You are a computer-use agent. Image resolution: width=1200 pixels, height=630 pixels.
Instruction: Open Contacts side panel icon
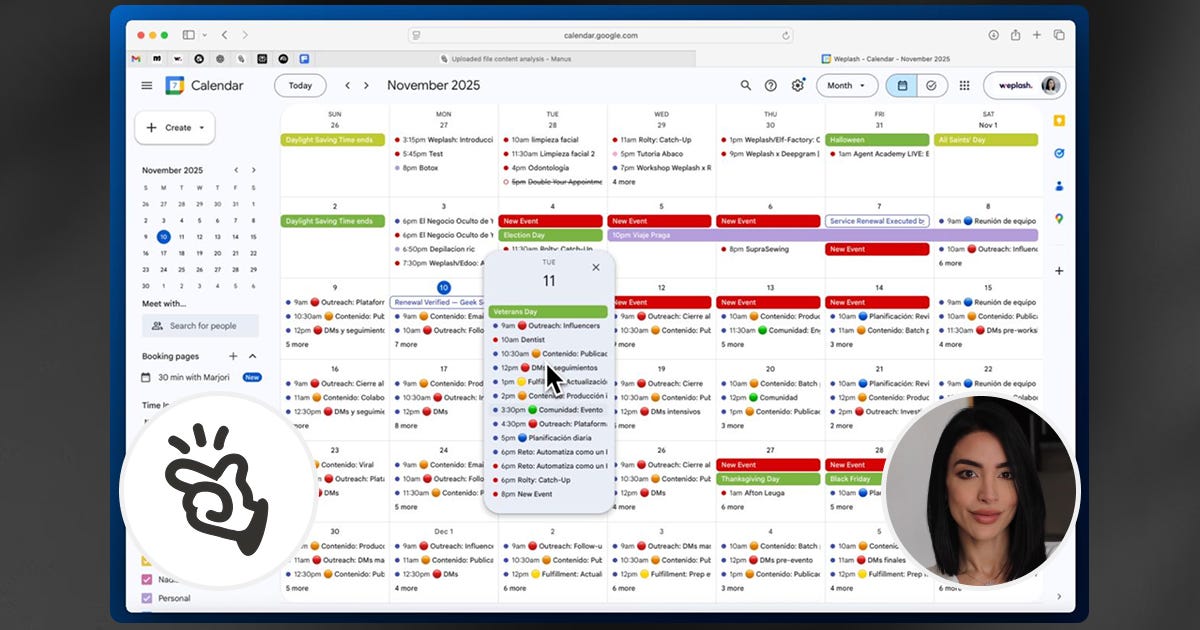[1059, 186]
